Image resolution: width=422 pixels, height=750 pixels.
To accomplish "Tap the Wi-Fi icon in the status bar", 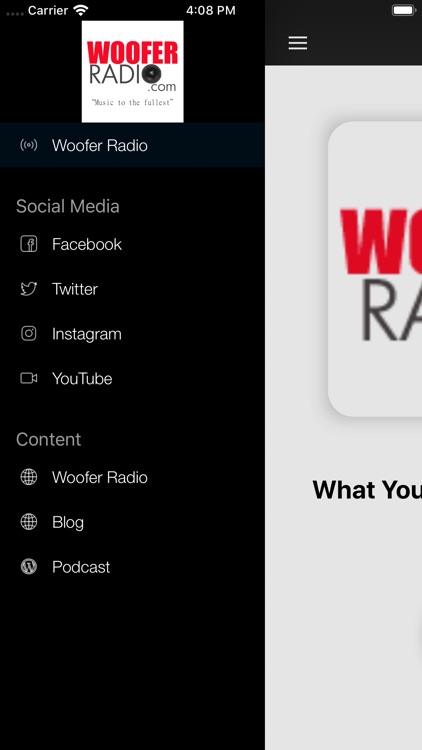I will 81,10.
